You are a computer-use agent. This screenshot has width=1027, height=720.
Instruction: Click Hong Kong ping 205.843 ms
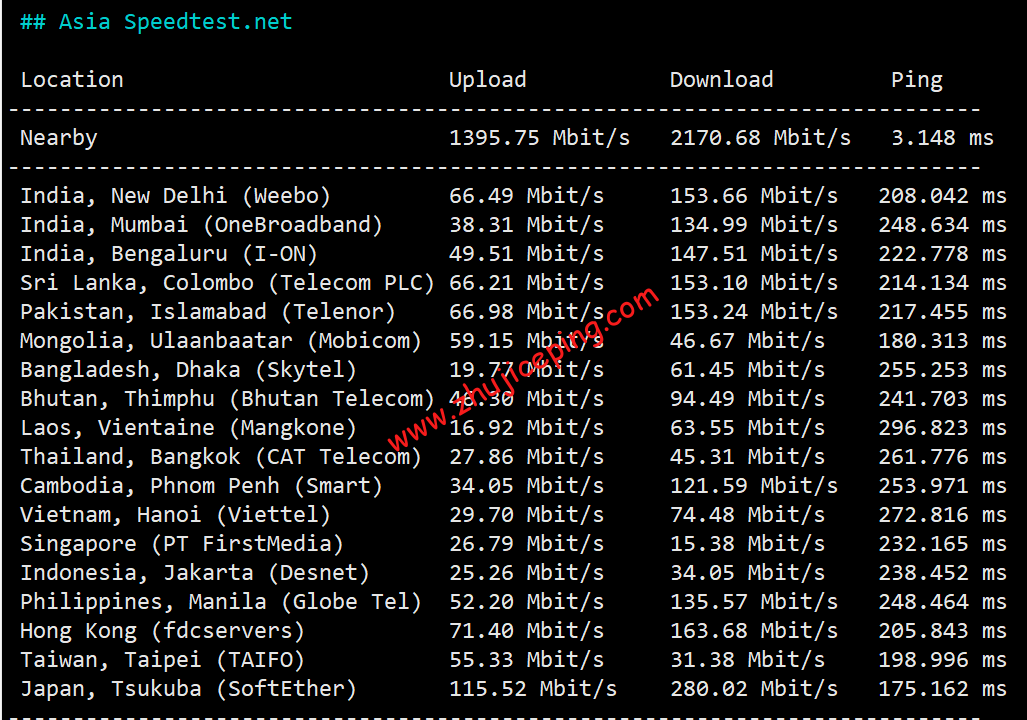pos(943,631)
